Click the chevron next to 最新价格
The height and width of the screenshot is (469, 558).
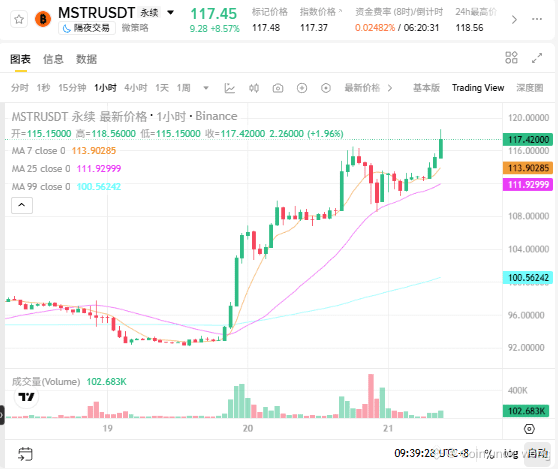point(390,88)
